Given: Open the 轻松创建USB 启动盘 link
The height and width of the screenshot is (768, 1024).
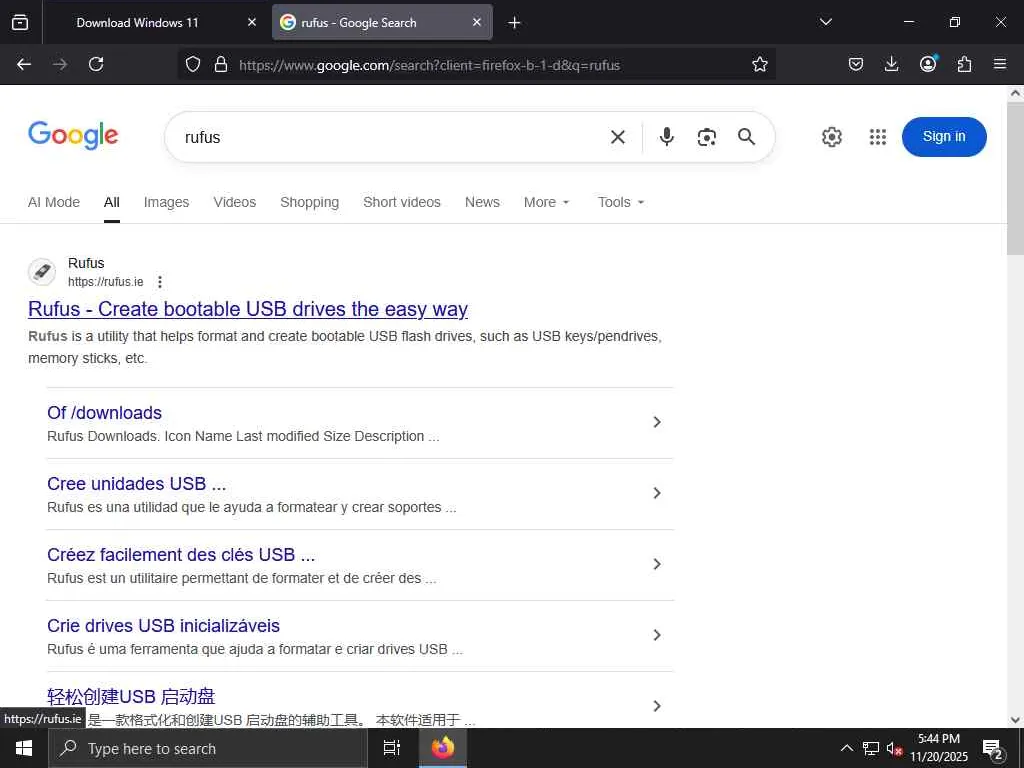Looking at the screenshot, I should pyautogui.click(x=131, y=697).
